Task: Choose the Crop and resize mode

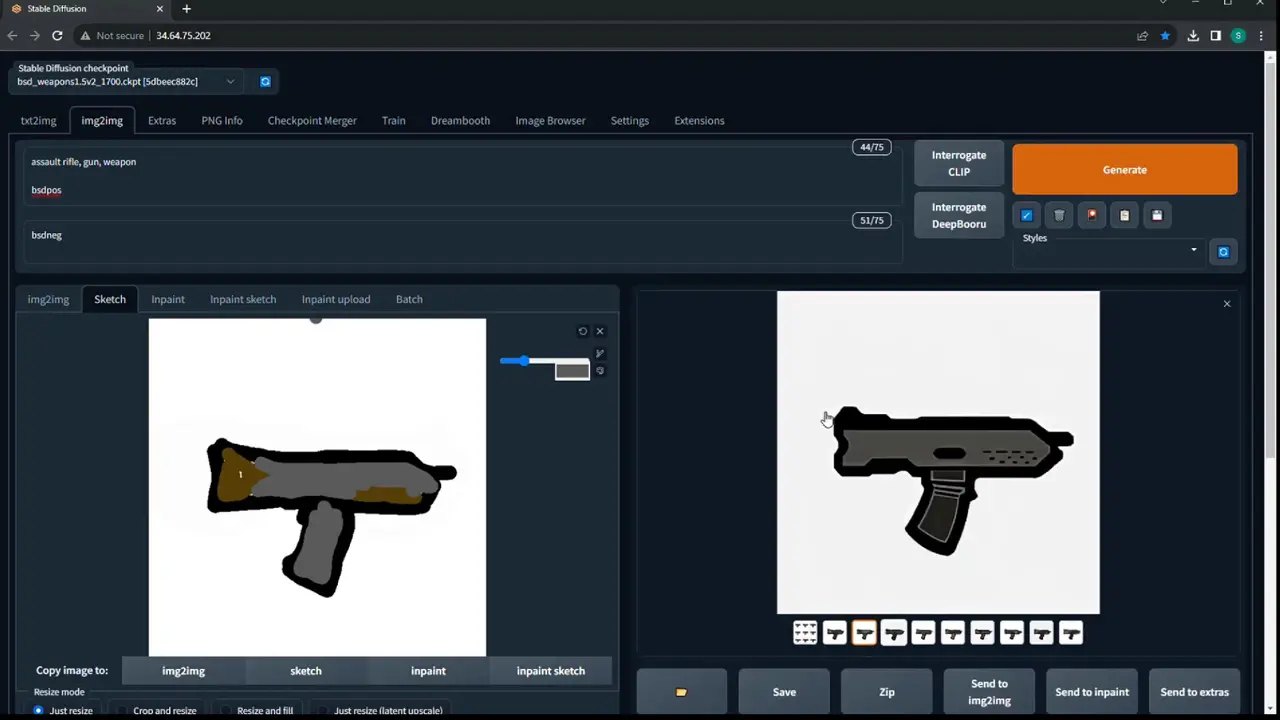Action: tap(123, 710)
